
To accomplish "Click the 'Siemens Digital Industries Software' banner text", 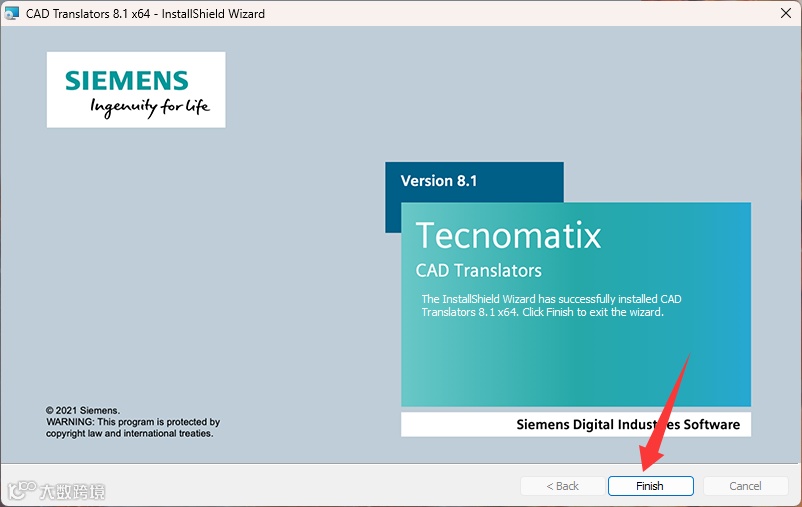I will pos(628,424).
